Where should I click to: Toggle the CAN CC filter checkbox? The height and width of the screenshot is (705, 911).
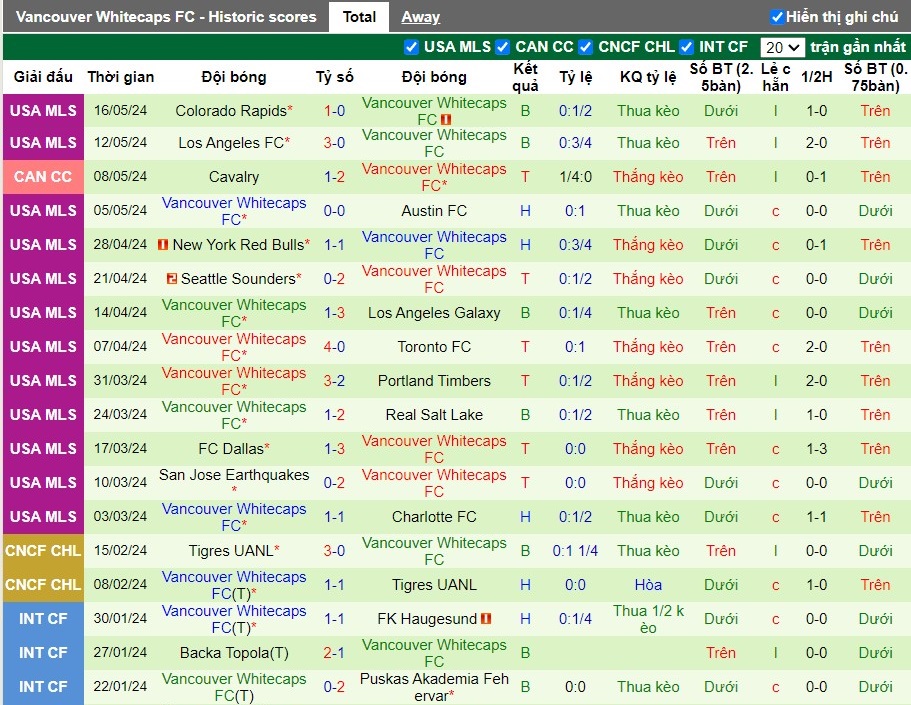pos(503,46)
